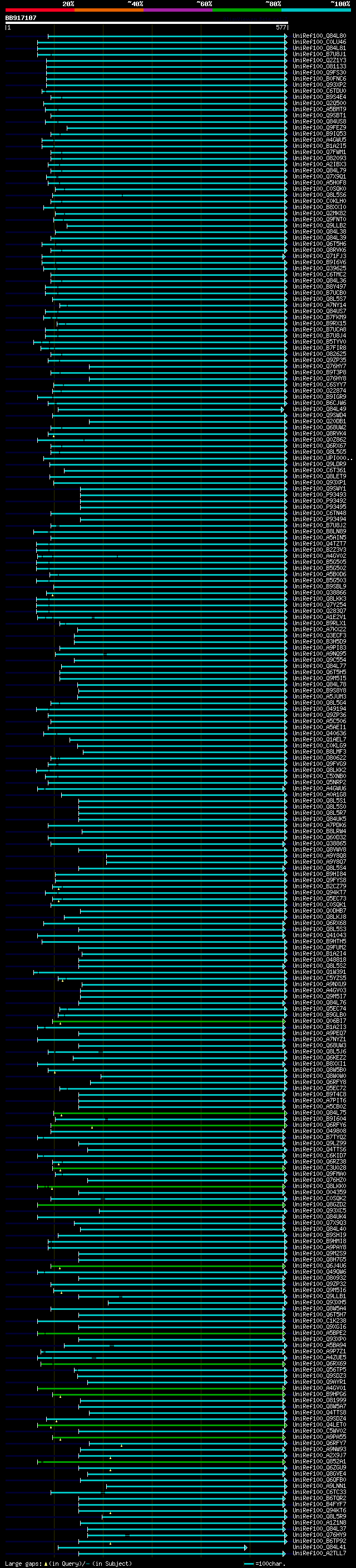Select hit UniRef100_Q9FEZ9

319,127
